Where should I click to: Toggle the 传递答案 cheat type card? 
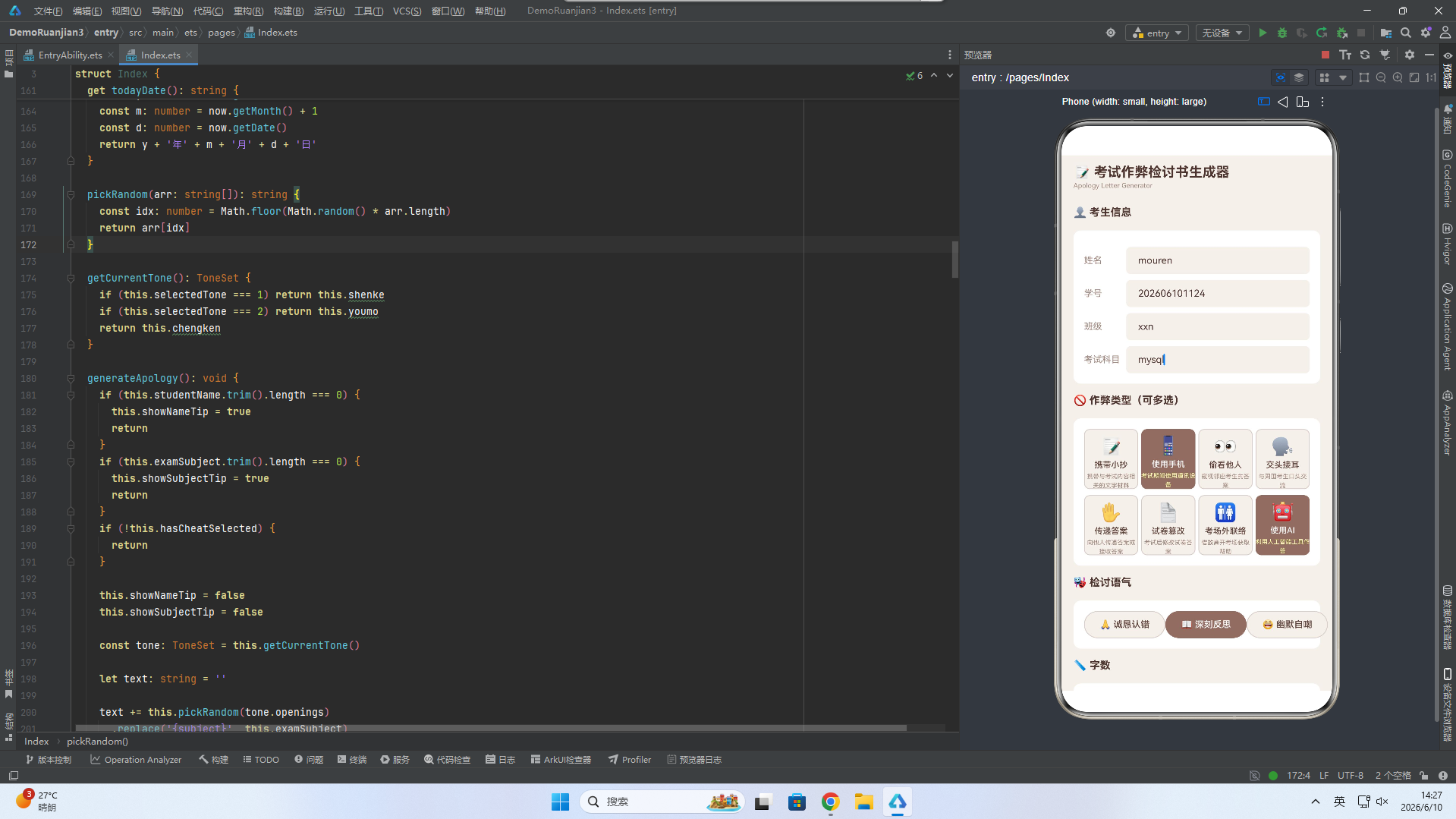tap(1111, 525)
